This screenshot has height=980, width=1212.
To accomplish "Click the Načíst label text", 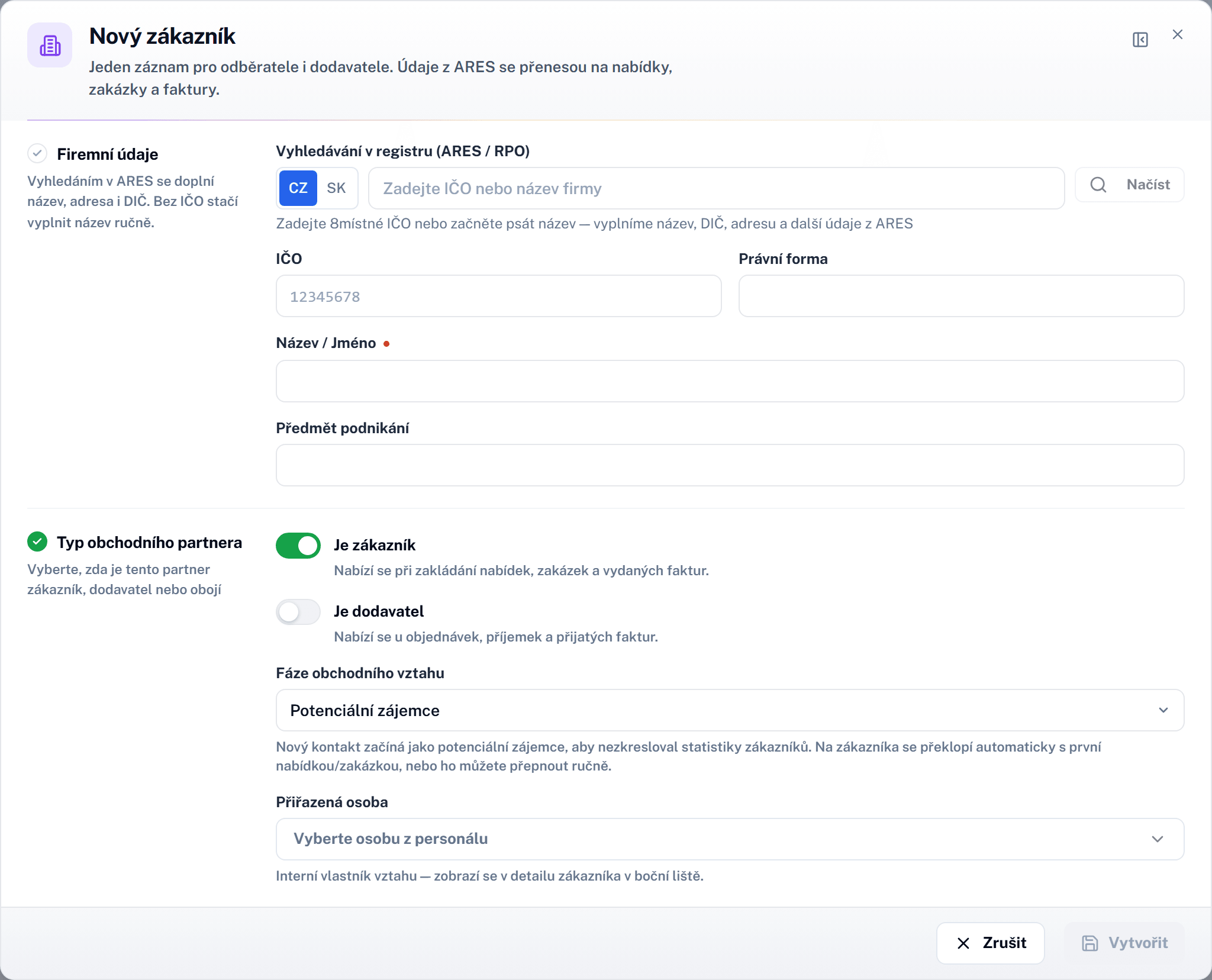I will 1148,185.
